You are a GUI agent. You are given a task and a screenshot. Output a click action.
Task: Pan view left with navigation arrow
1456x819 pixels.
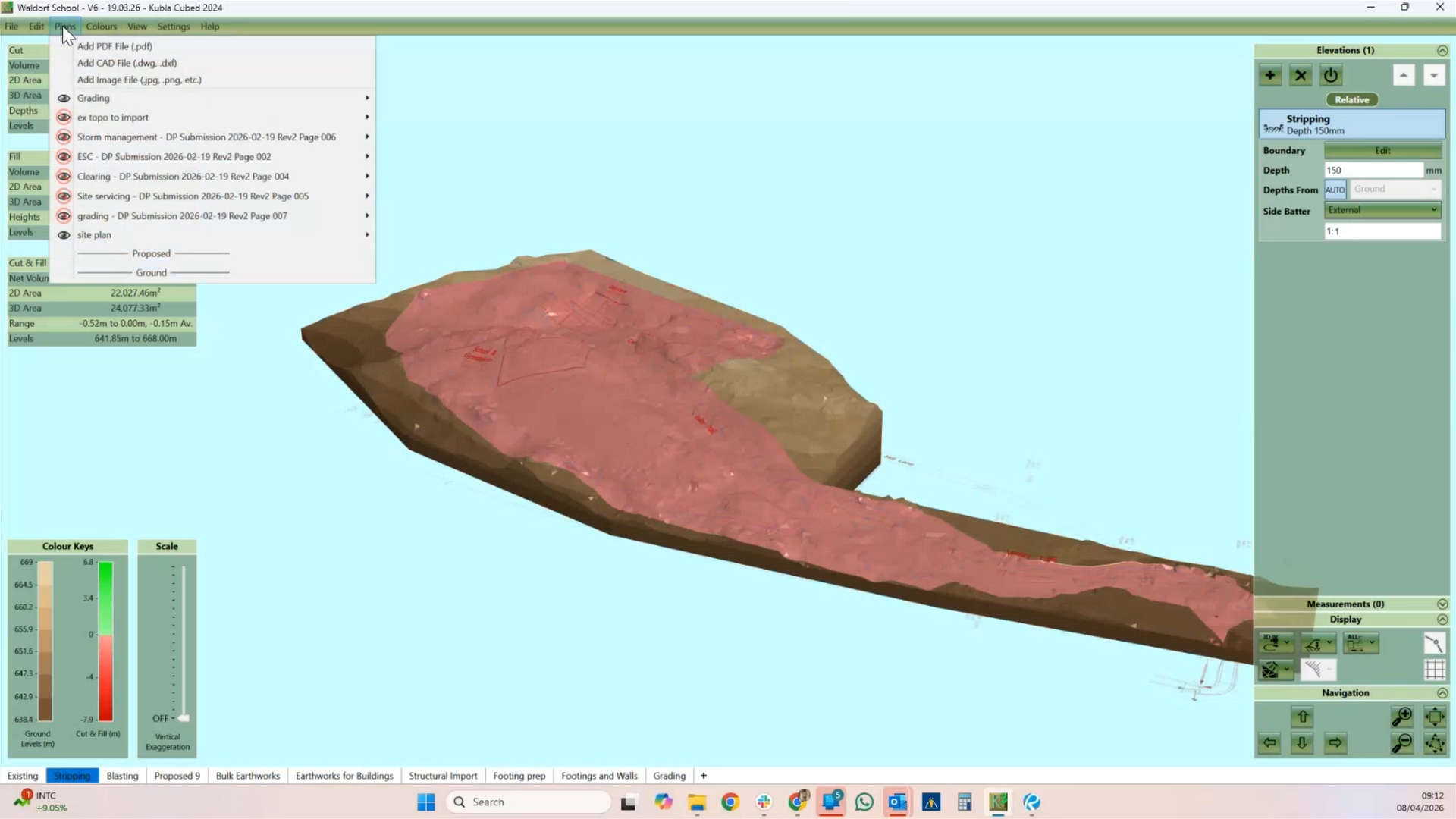(1269, 743)
